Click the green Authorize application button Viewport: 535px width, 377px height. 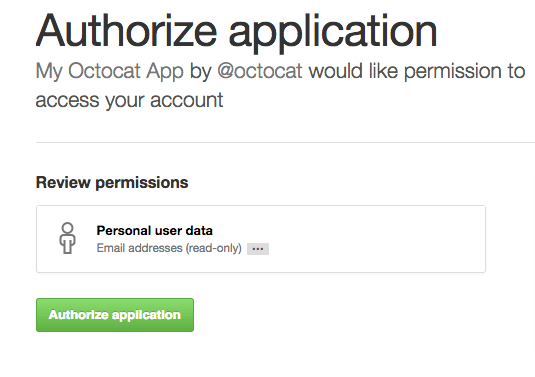click(115, 315)
